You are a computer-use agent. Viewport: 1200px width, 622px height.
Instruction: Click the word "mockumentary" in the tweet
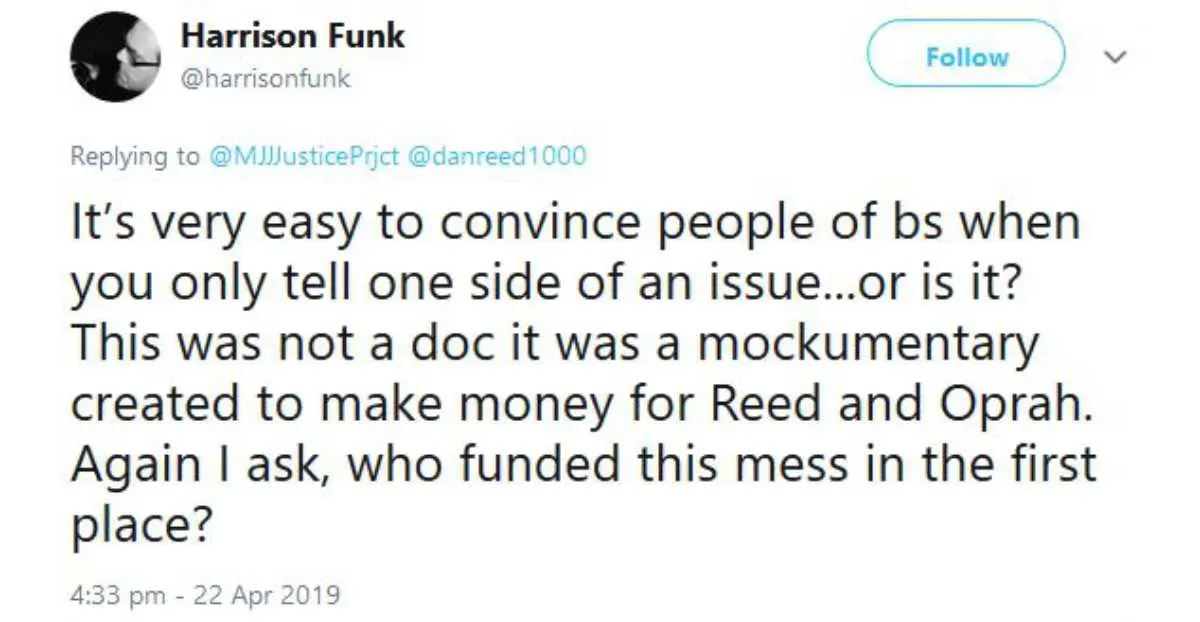point(868,346)
